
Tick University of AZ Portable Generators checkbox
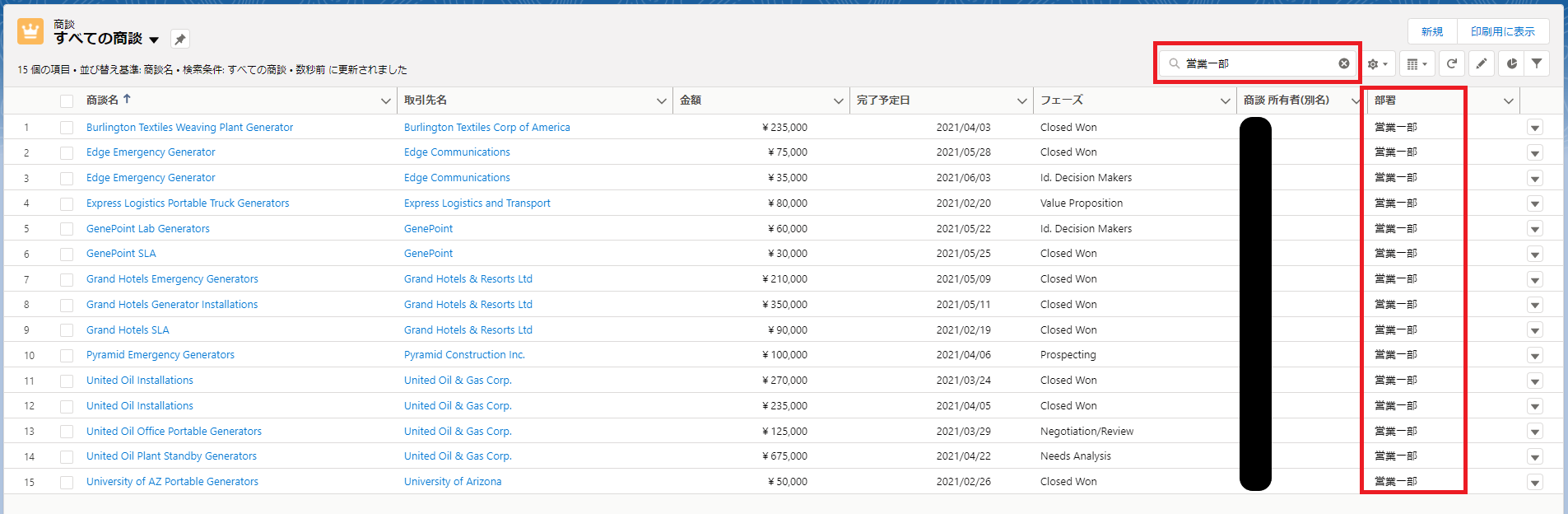[67, 482]
